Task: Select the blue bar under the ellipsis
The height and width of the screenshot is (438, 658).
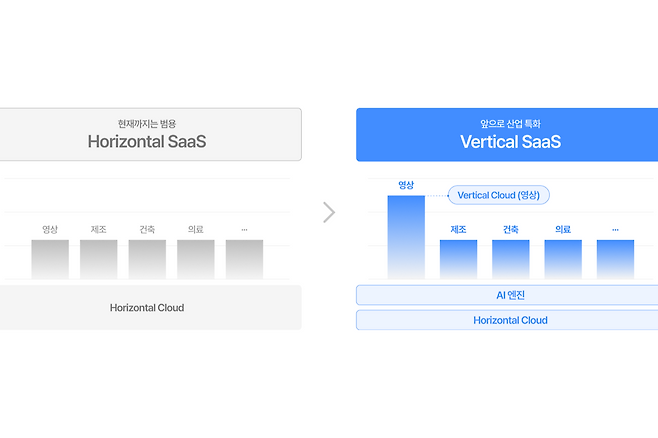Action: tap(615, 259)
